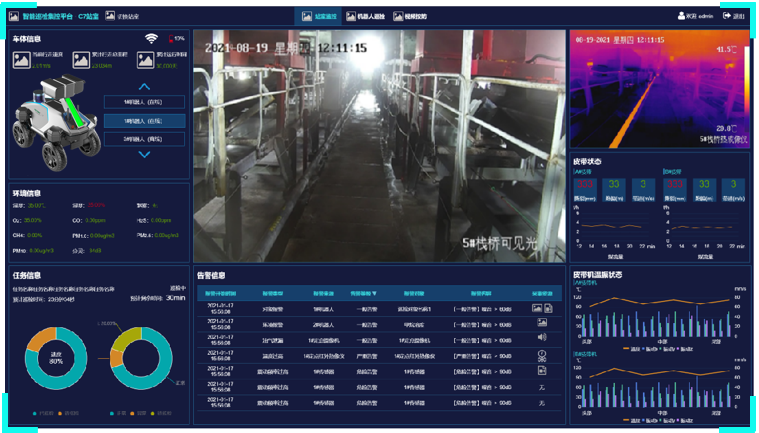
Task: Click the olive segment of status donut
Action: point(127,337)
